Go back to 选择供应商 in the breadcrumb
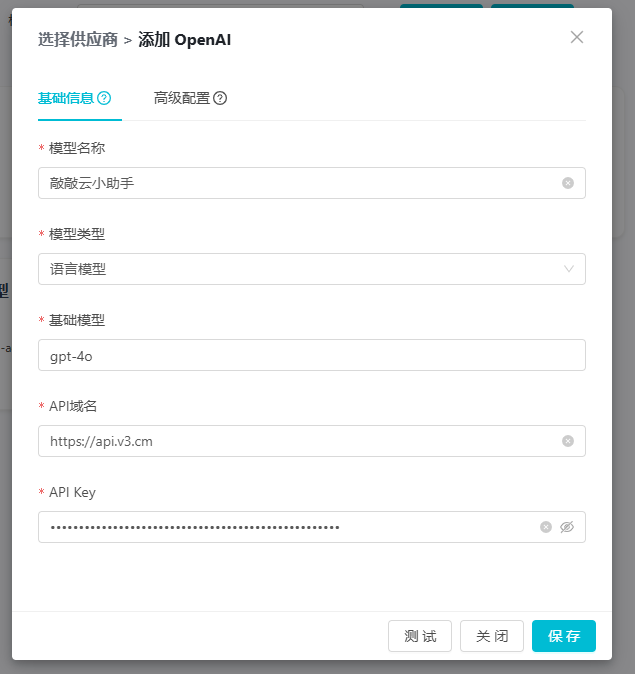The height and width of the screenshot is (674, 635). coord(77,40)
